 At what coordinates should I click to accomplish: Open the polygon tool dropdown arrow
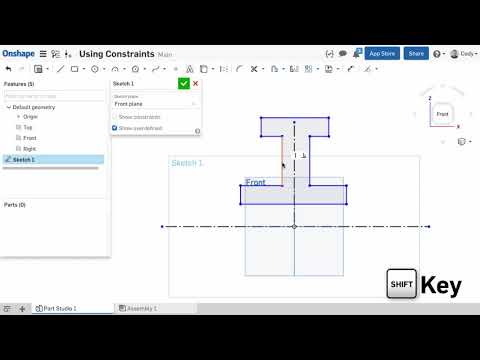click(x=145, y=69)
